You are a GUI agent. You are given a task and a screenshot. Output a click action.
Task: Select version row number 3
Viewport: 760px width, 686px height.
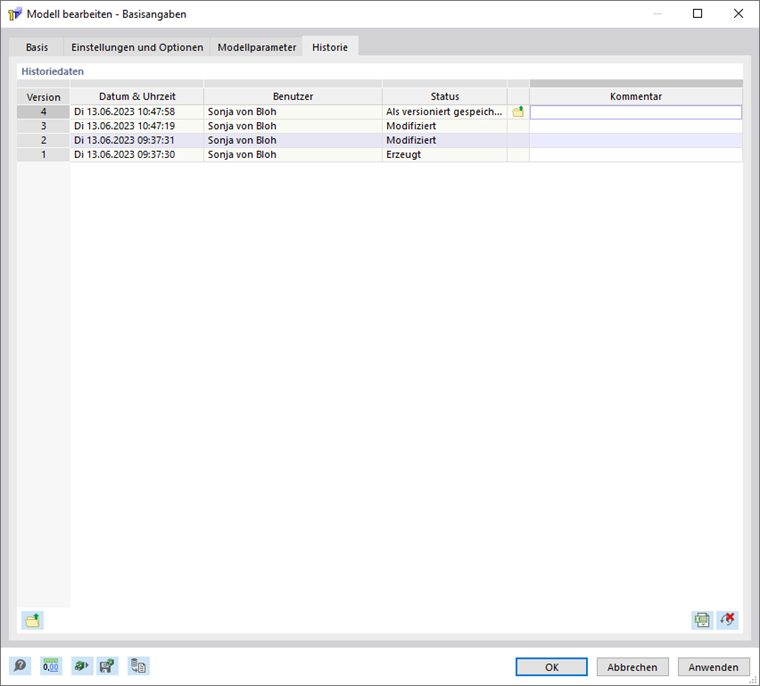click(x=44, y=126)
